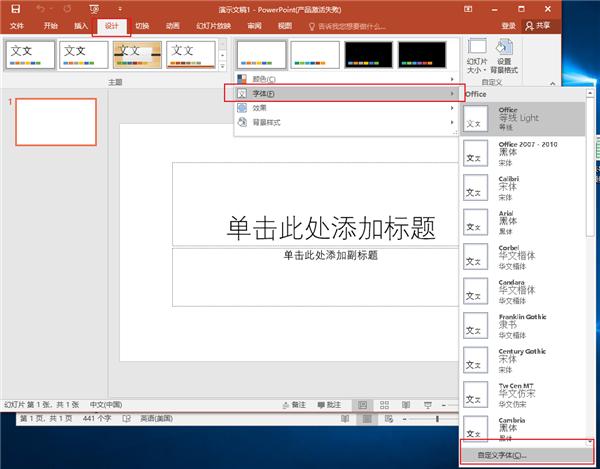Open Customize Quick Access Toolbar dropdown
The height and width of the screenshot is (469, 600).
[120, 9]
